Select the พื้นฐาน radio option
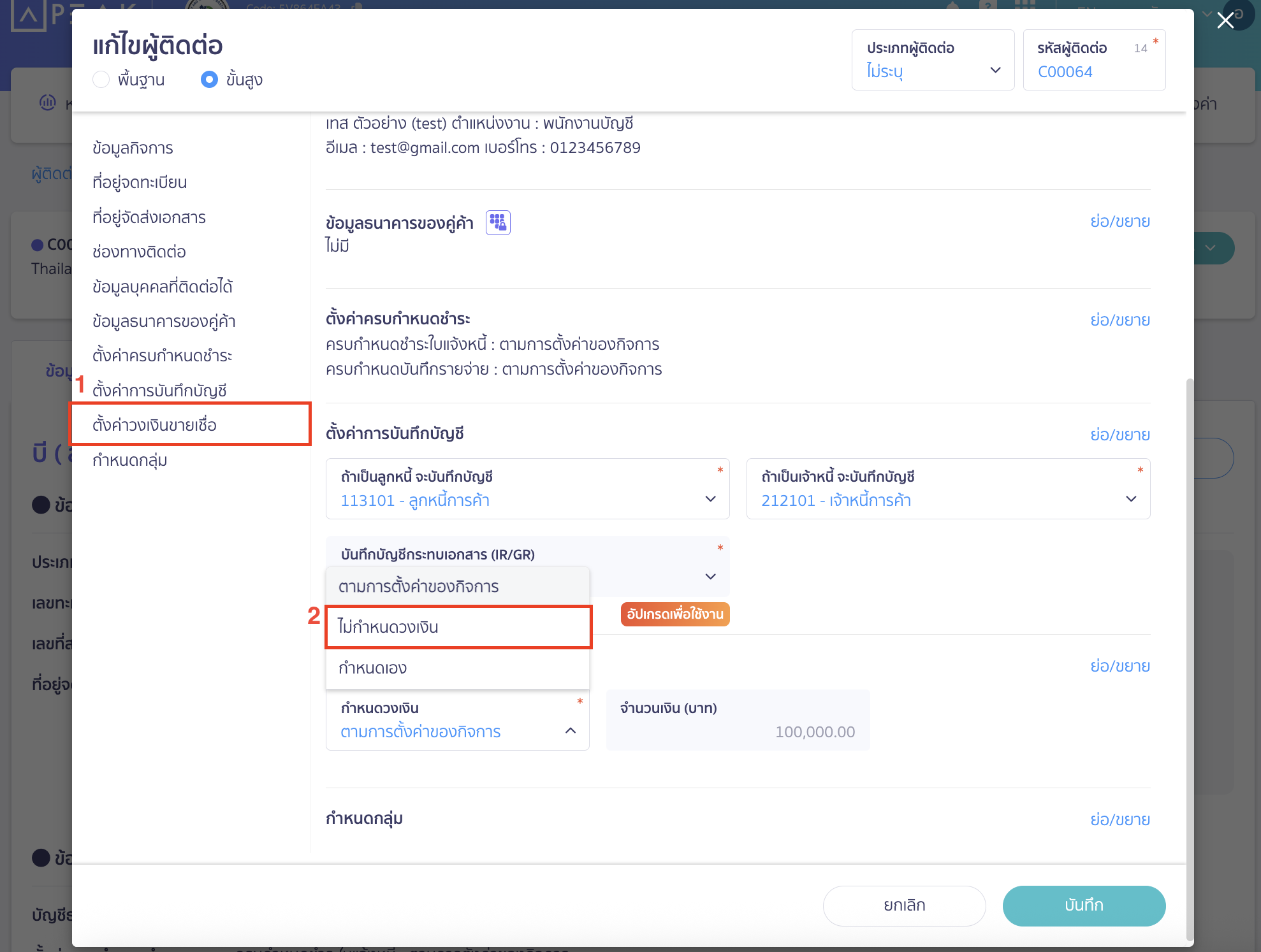This screenshot has height=952, width=1261. coord(101,80)
